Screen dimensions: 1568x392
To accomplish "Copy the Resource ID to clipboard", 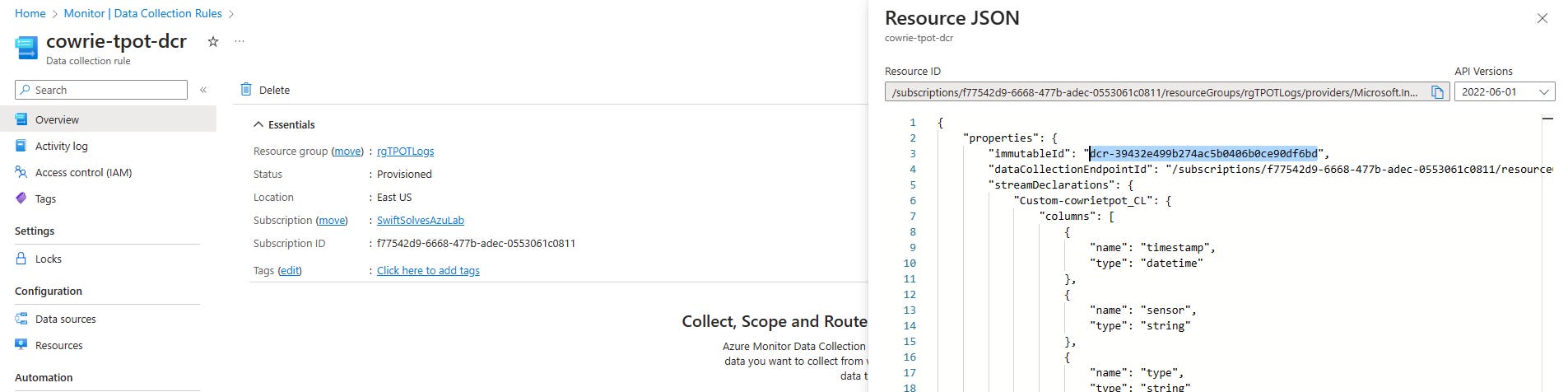I will tap(1437, 92).
